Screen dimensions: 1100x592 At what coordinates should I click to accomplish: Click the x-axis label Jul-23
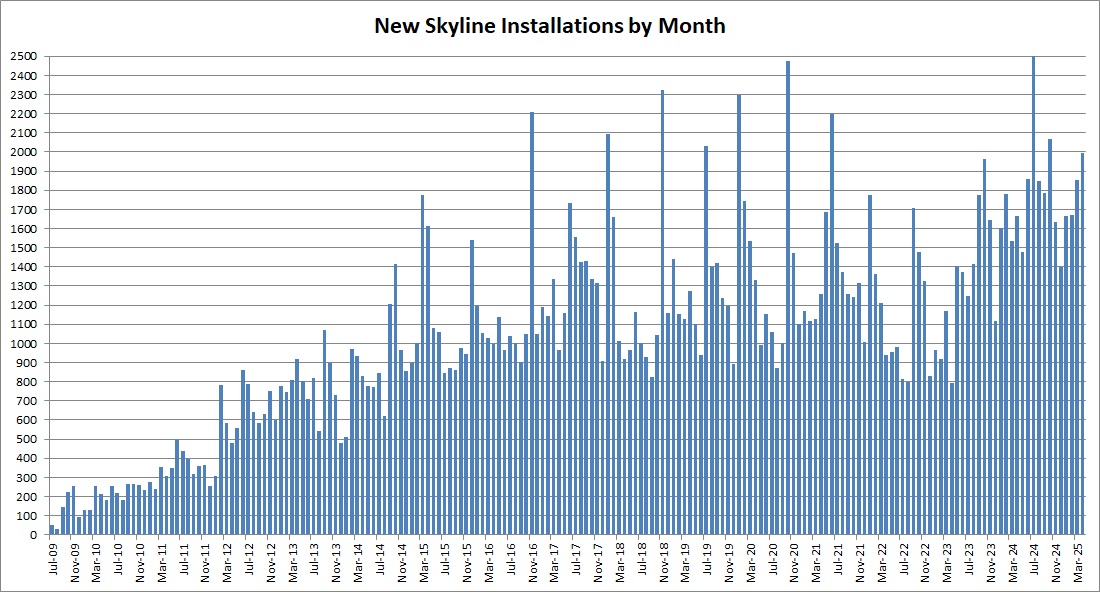point(969,558)
